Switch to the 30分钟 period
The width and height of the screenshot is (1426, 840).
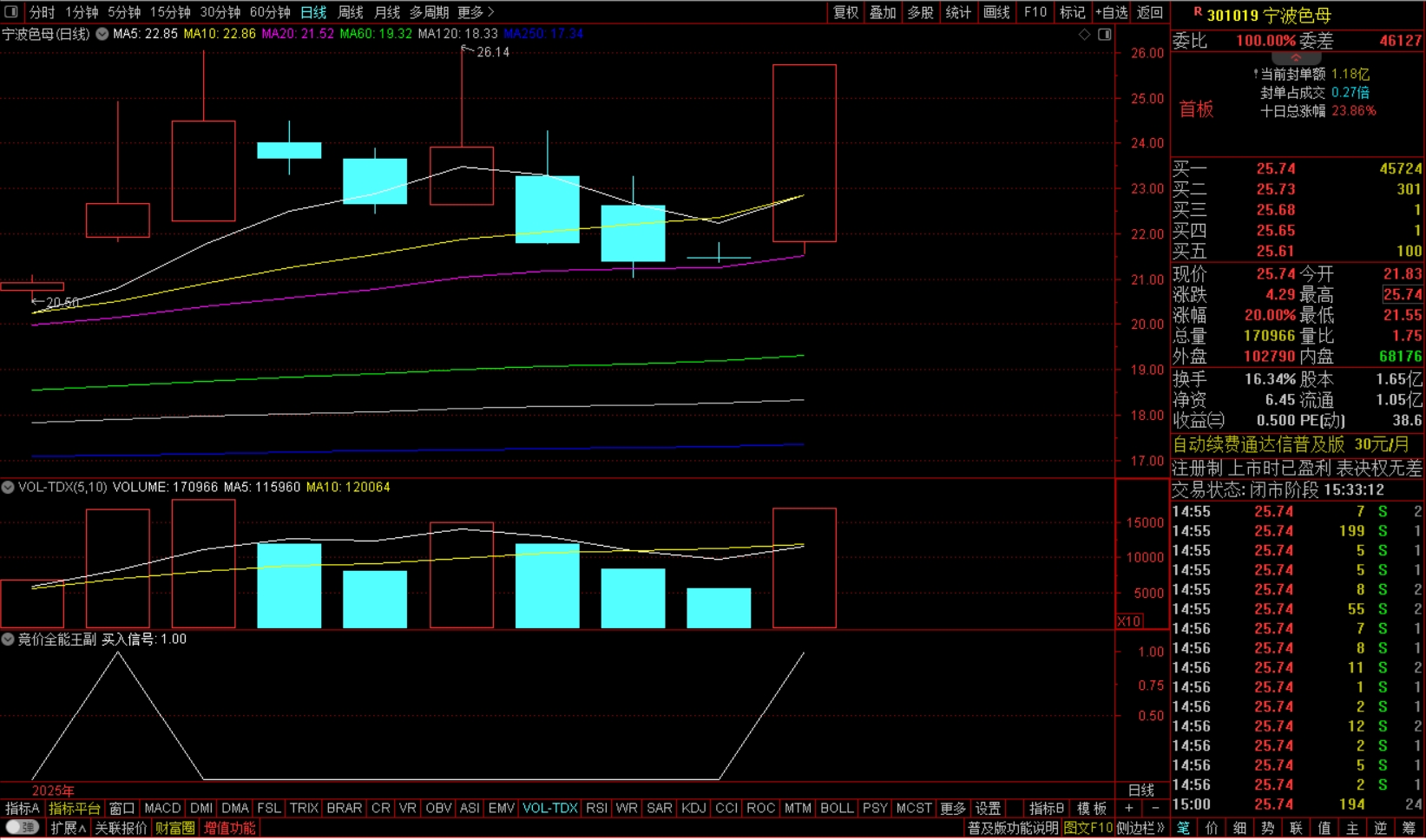tap(220, 12)
